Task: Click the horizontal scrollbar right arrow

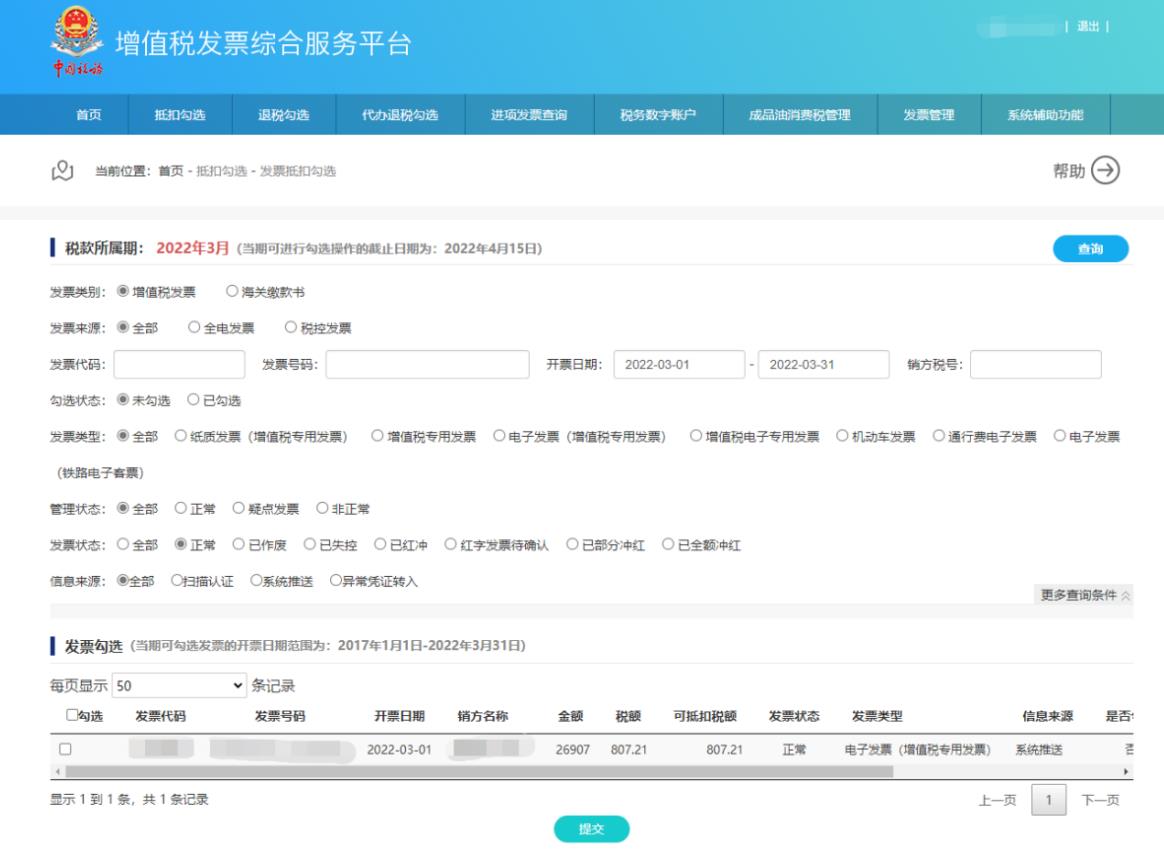Action: [1128, 772]
